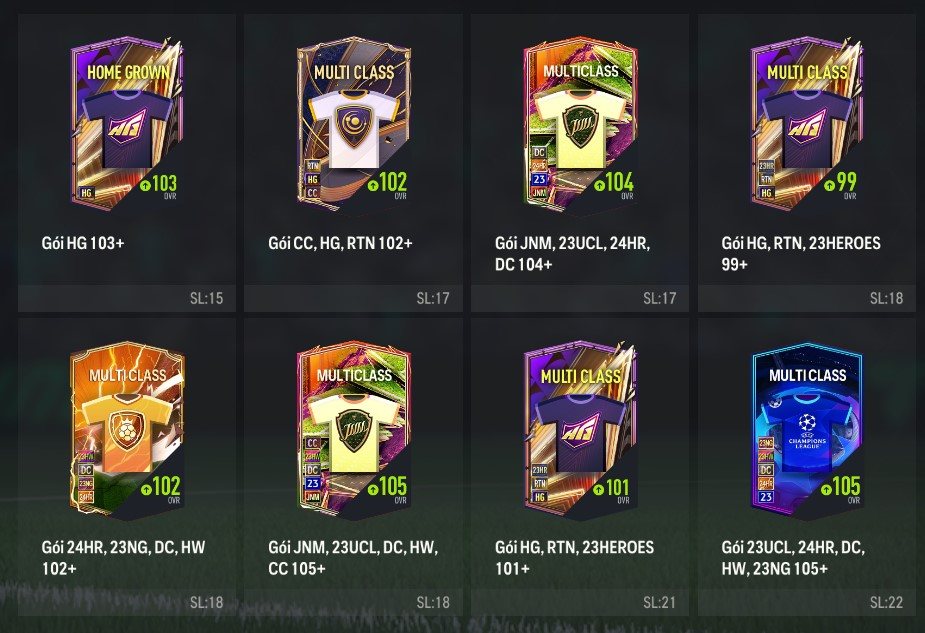925x633 pixels.
Task: Select the orange lightning 102 OVR pack
Action: click(127, 429)
